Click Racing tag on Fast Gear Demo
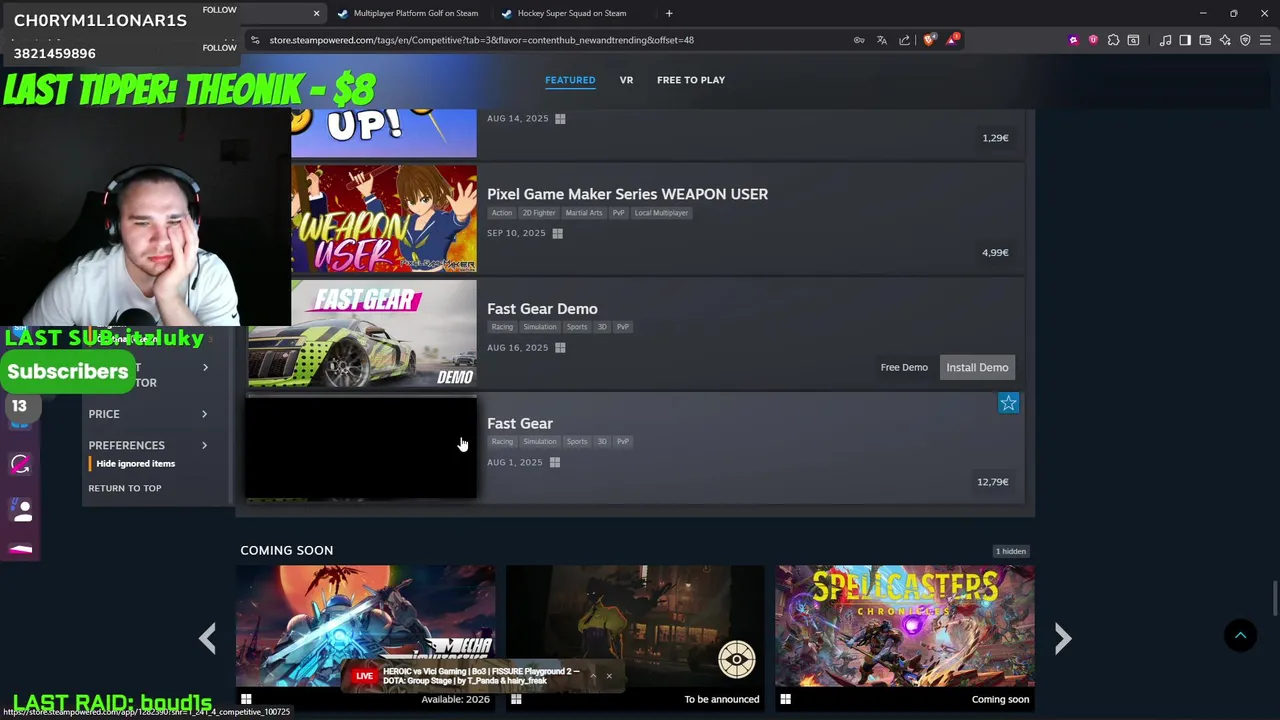 click(502, 327)
